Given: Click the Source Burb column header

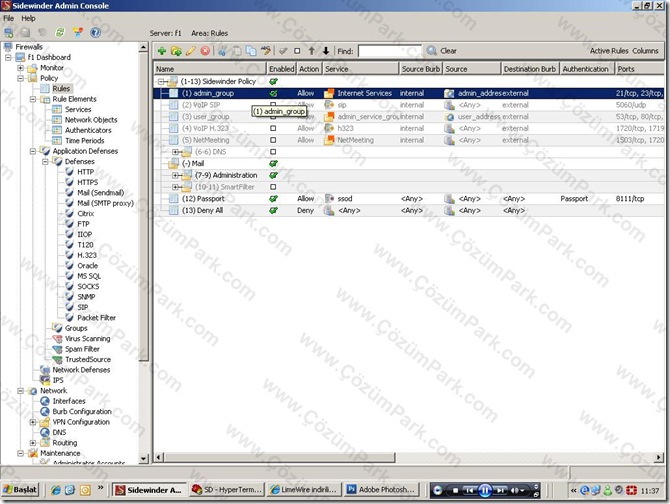Looking at the screenshot, I should pyautogui.click(x=421, y=69).
